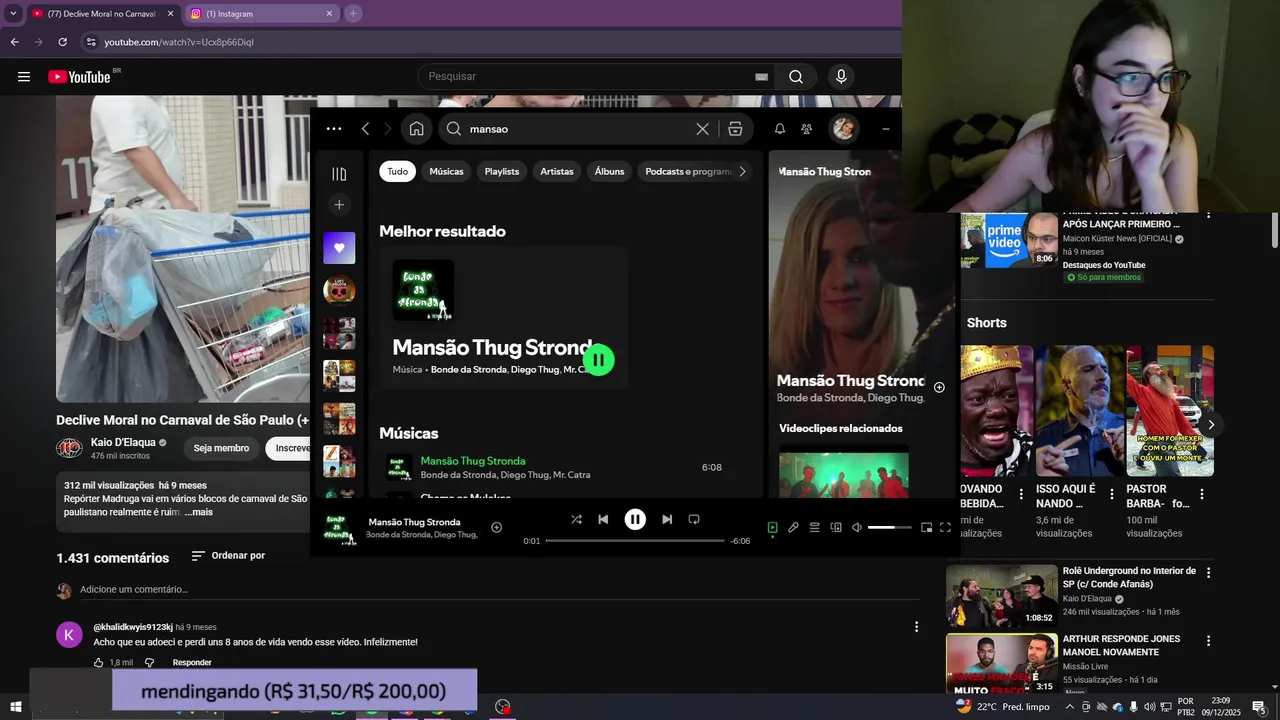This screenshot has width=1280, height=720.
Task: Enter Spotify full screen mode
Action: pyautogui.click(x=945, y=527)
